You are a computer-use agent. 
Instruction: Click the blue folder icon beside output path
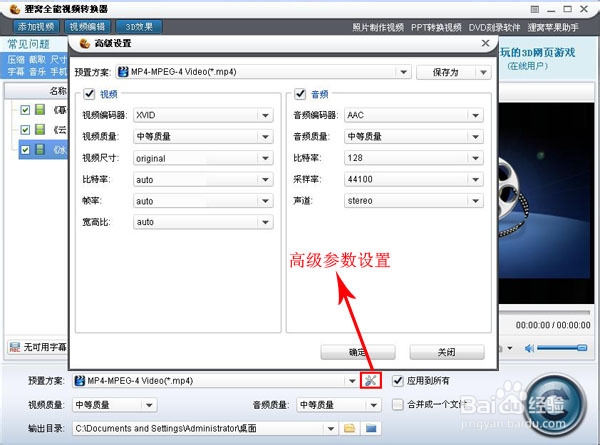371,428
